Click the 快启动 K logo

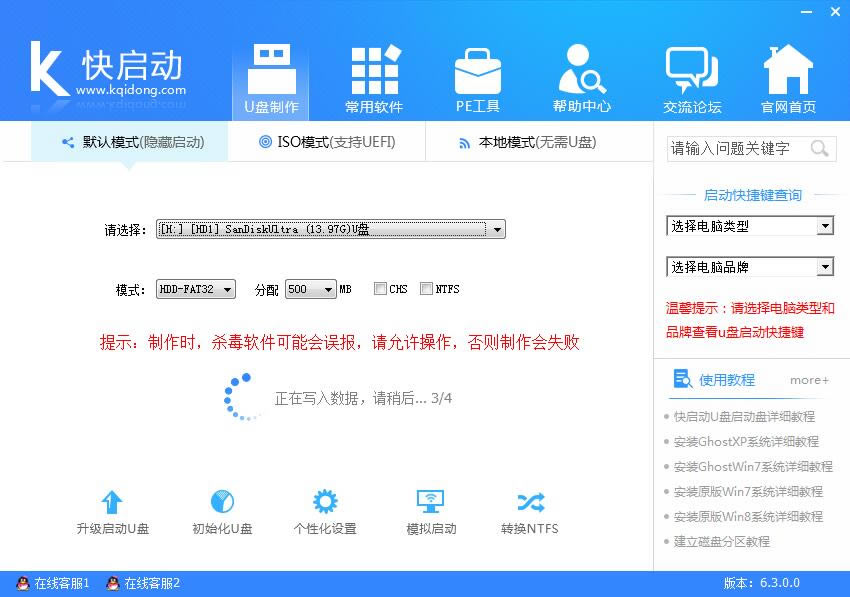(50, 69)
